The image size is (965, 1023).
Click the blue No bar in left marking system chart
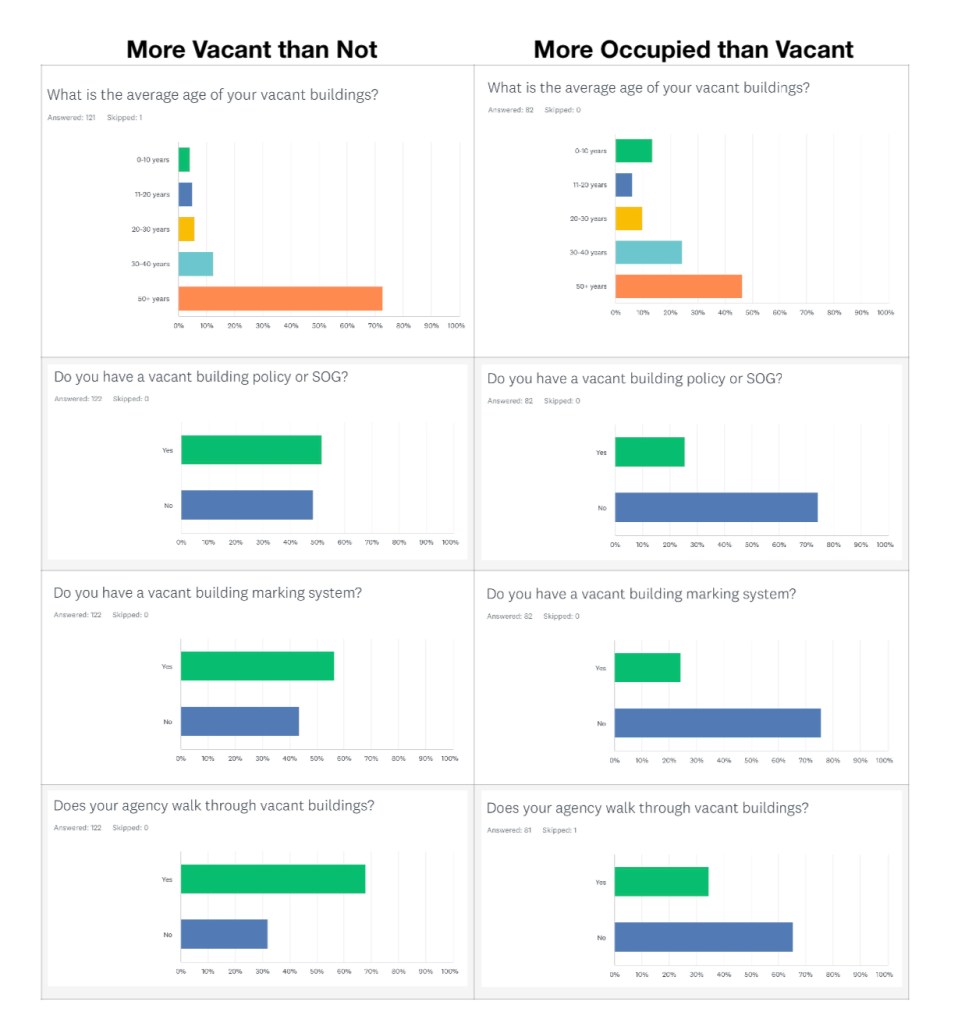pos(240,721)
